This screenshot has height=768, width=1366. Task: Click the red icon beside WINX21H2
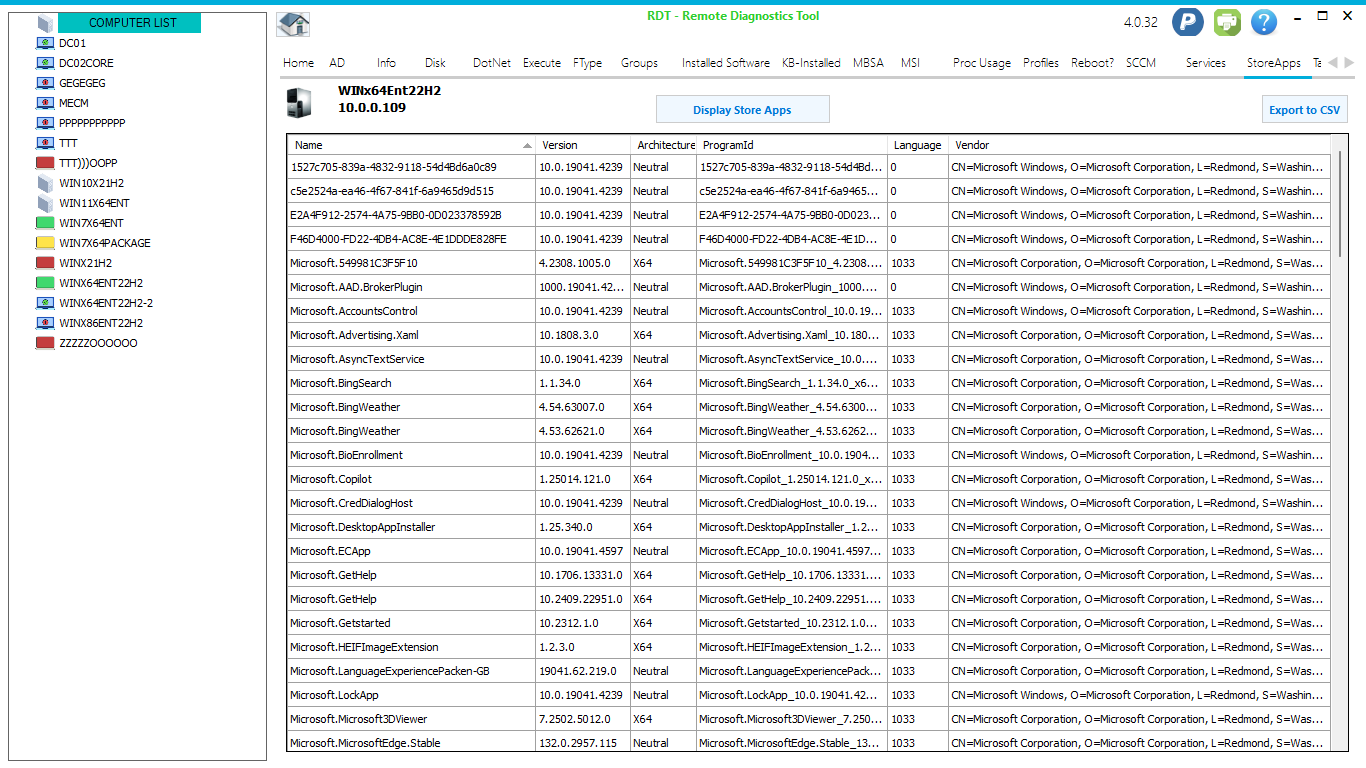click(45, 263)
